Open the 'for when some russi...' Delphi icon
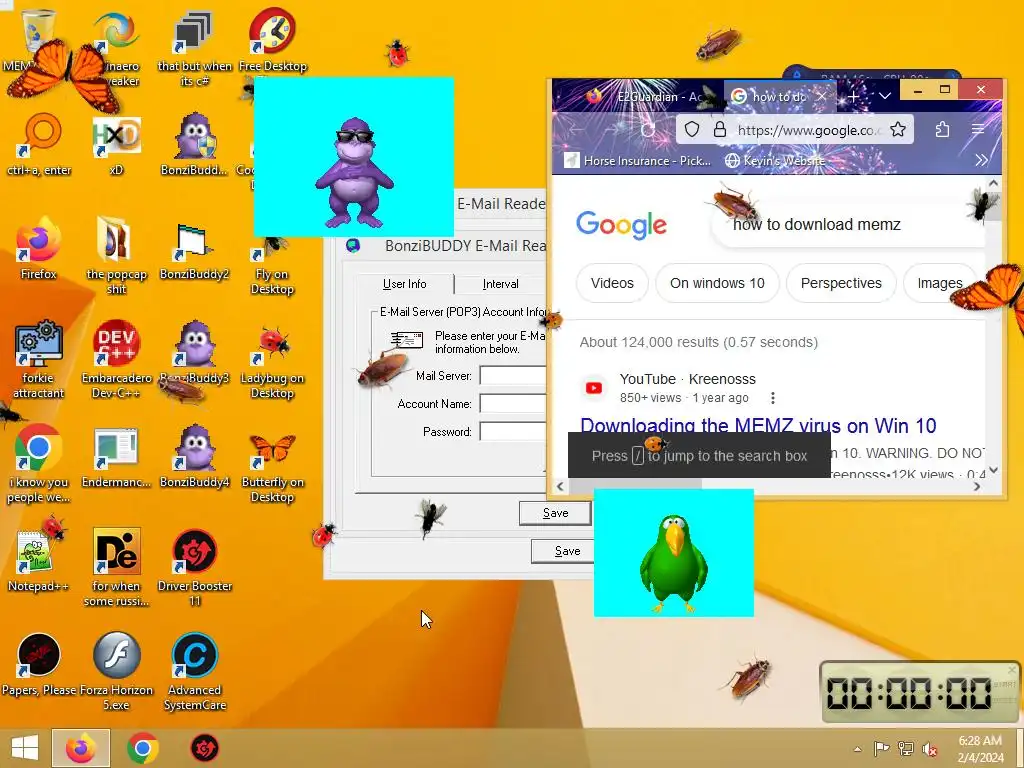 coord(116,567)
